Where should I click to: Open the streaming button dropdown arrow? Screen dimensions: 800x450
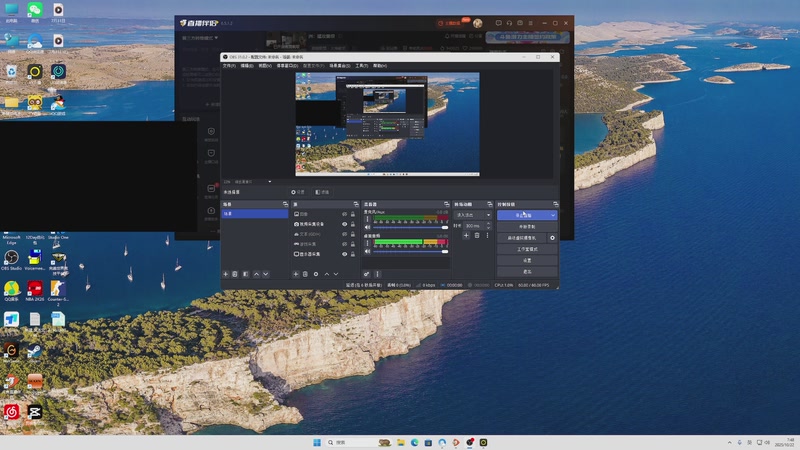click(x=552, y=215)
